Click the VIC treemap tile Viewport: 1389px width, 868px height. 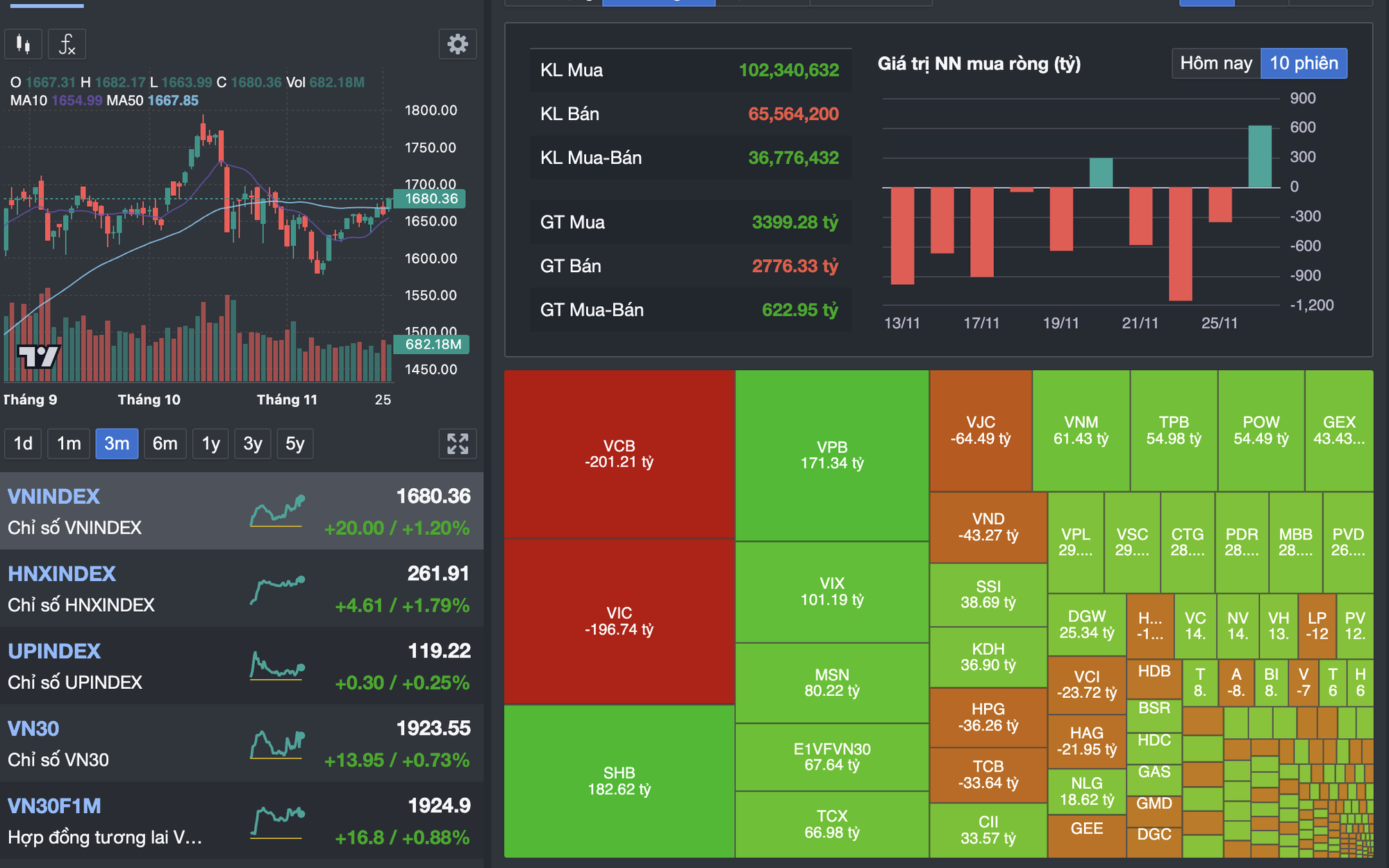tap(619, 621)
